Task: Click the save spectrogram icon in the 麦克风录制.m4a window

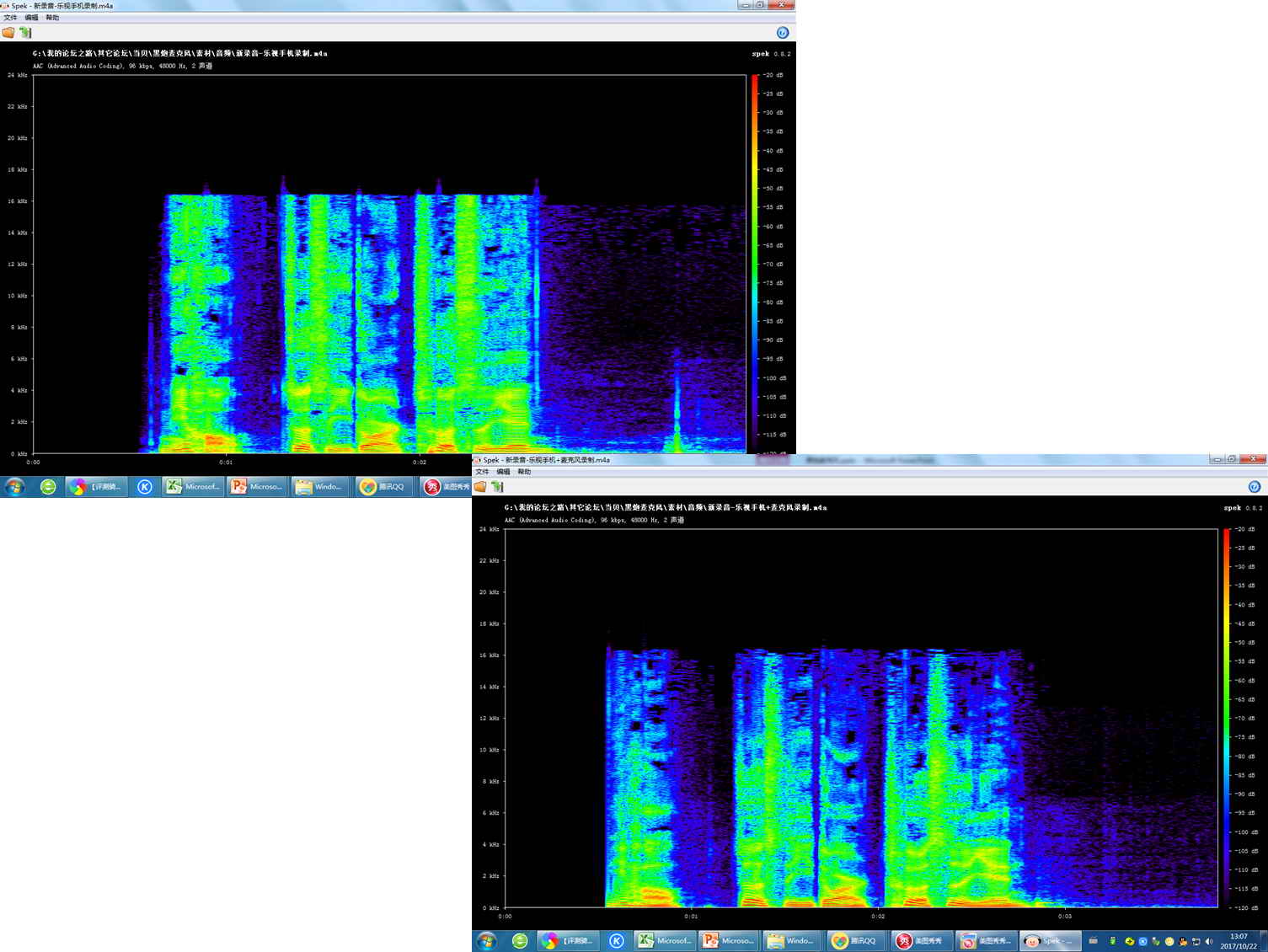Action: coord(497,487)
